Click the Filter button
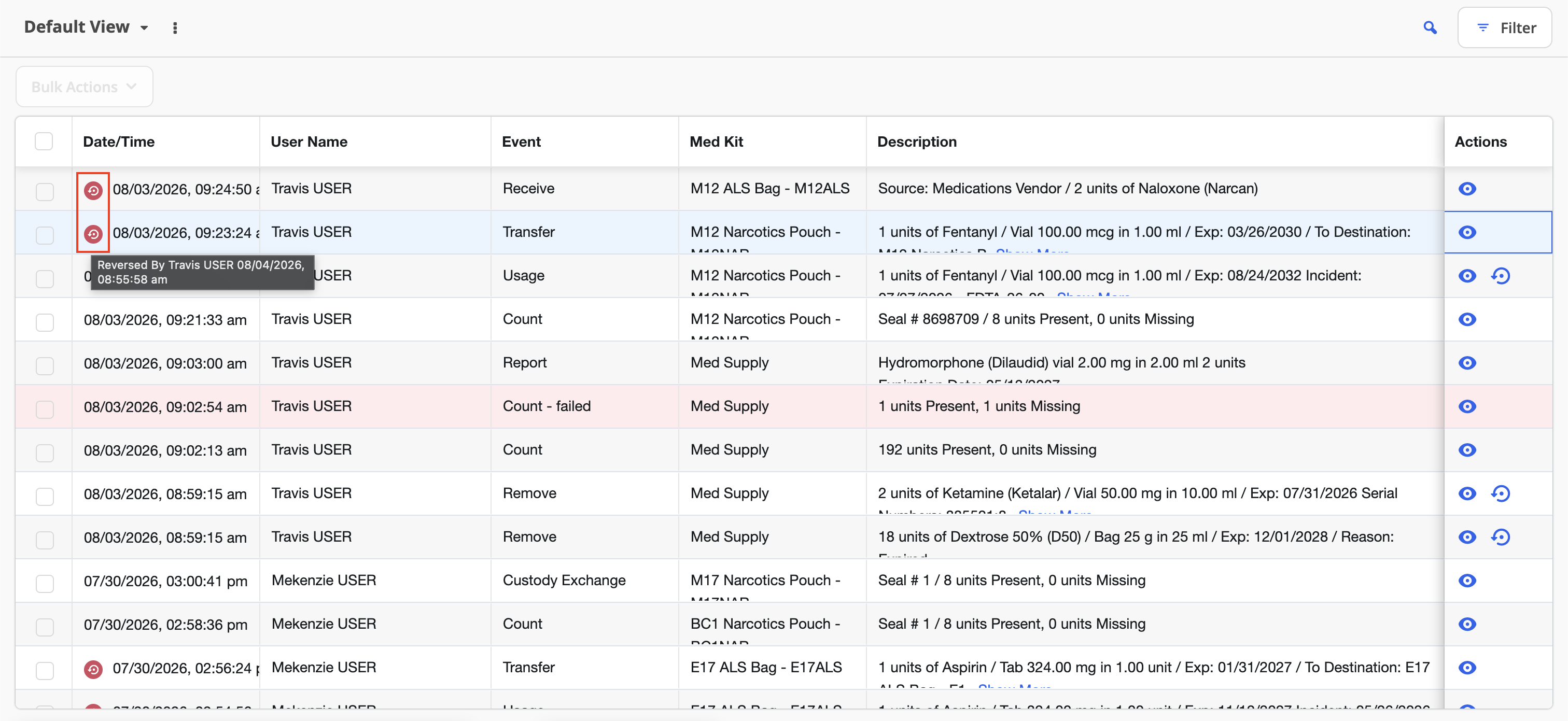 click(1504, 28)
